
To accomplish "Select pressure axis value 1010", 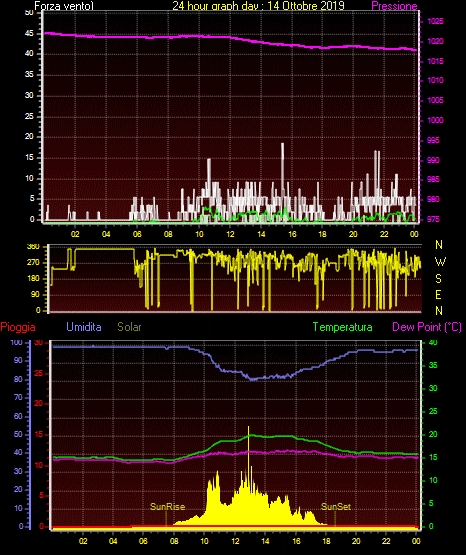I will (435, 80).
